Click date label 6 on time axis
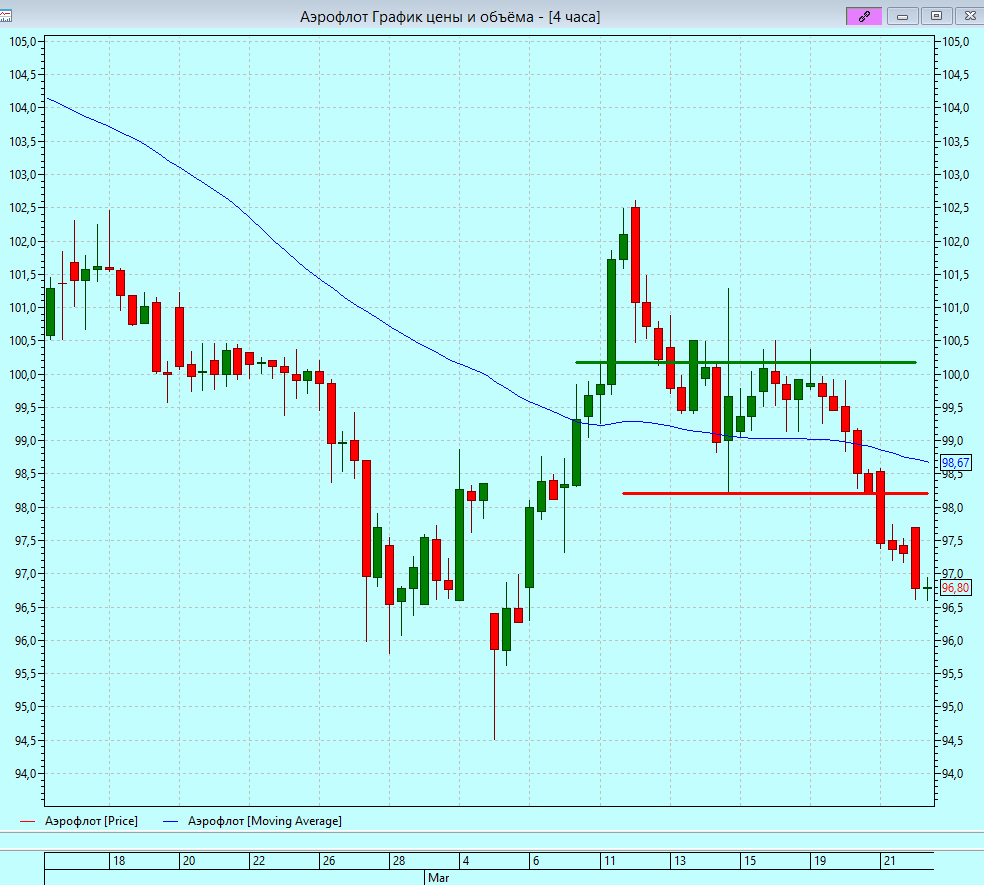This screenshot has width=984, height=885. (536, 861)
